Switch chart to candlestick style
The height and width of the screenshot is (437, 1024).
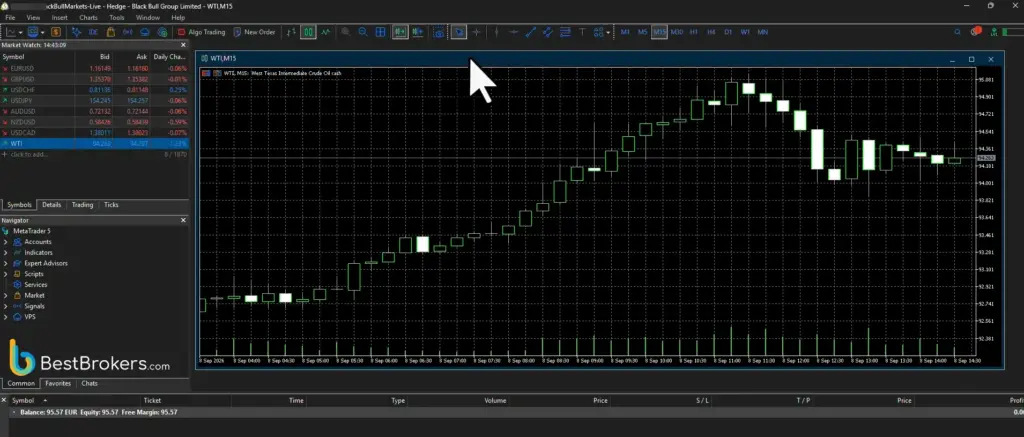308,32
